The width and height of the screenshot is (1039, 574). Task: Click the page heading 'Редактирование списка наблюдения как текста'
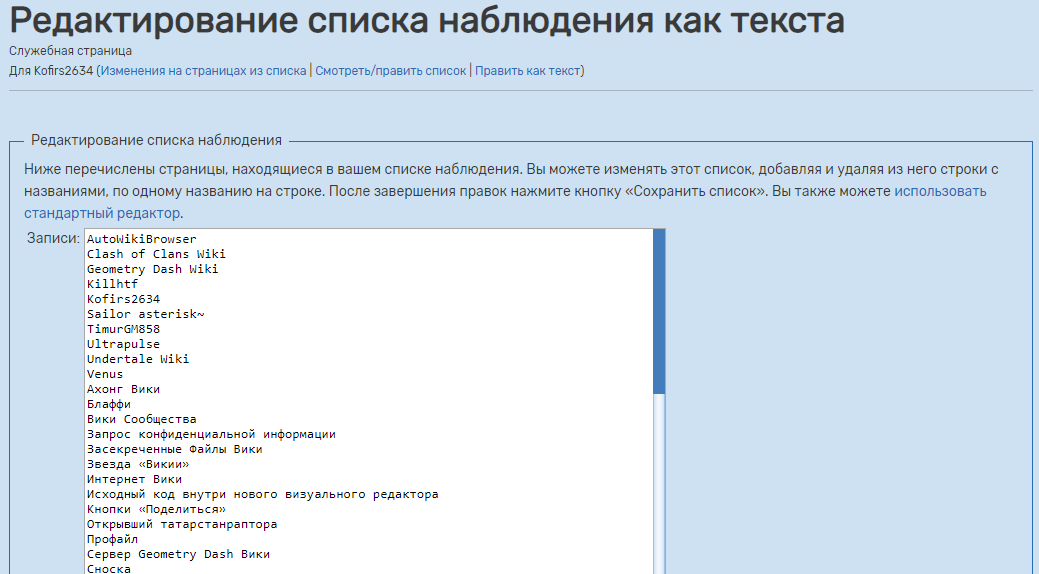click(x=427, y=20)
